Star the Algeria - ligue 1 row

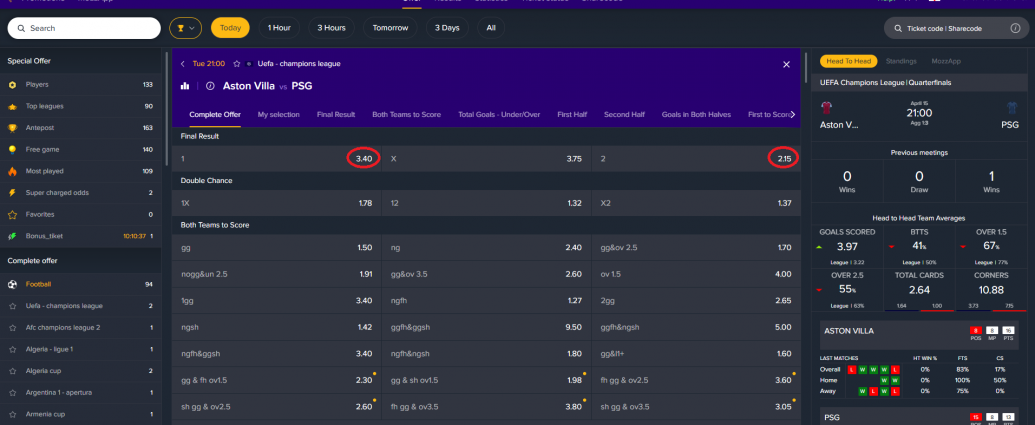12,349
